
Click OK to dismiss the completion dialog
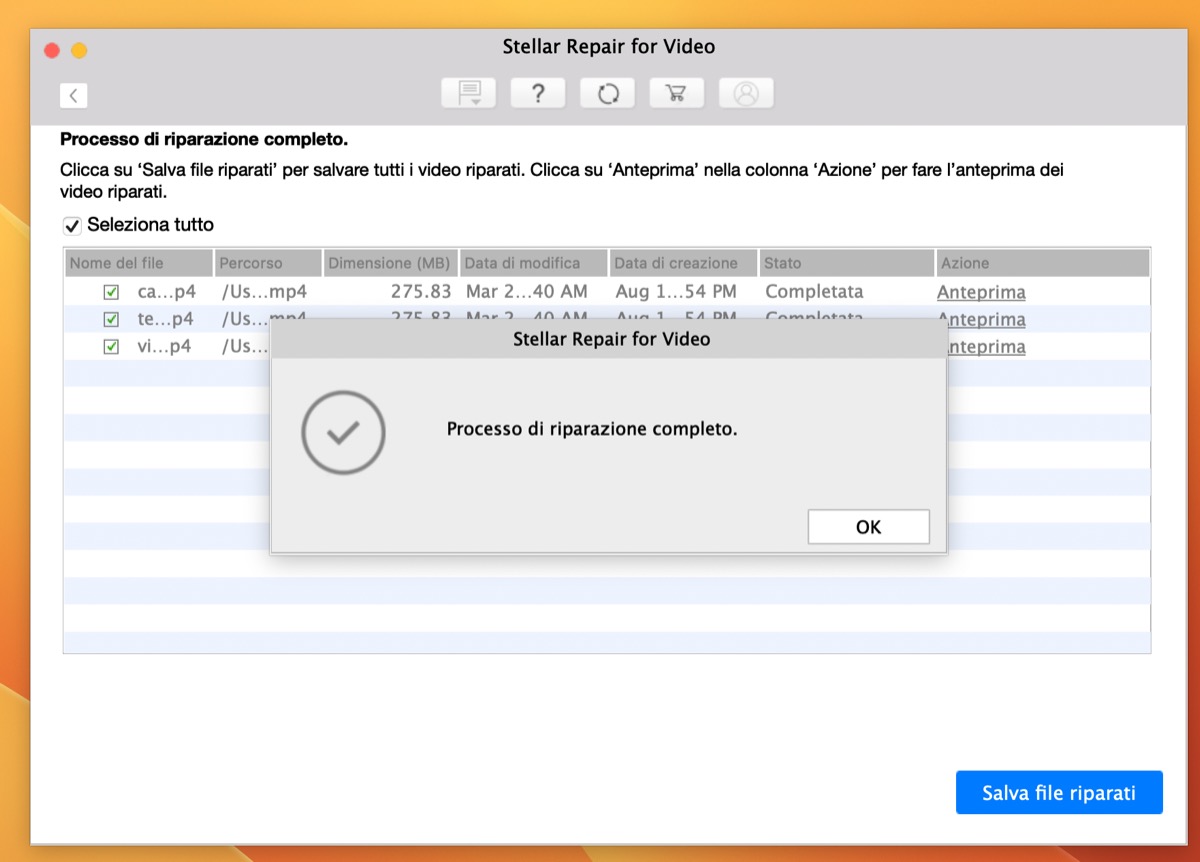pyautogui.click(x=867, y=526)
